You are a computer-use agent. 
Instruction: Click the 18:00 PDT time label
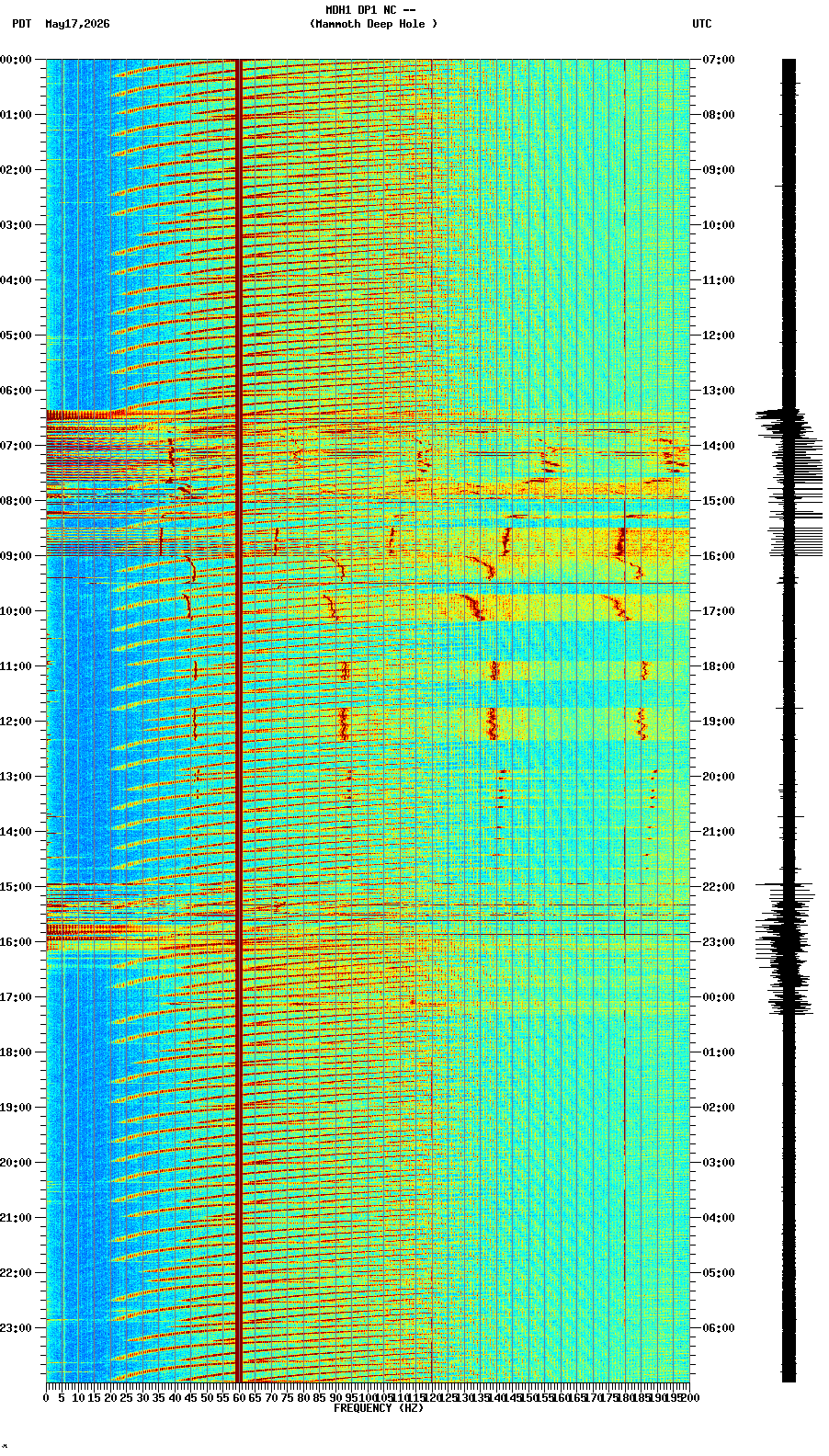[16, 1052]
